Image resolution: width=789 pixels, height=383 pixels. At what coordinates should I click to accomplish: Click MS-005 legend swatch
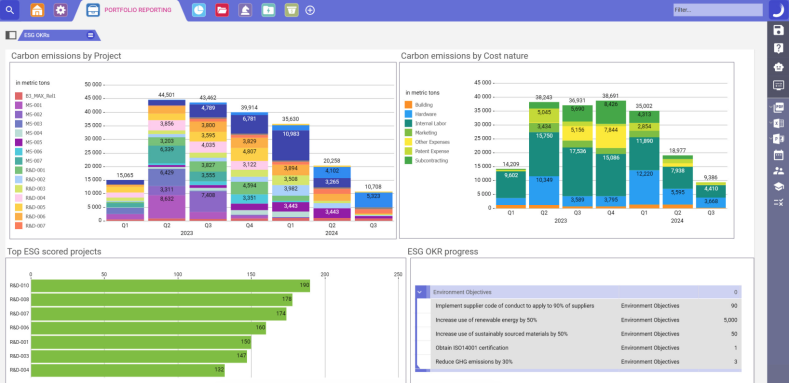19,142
